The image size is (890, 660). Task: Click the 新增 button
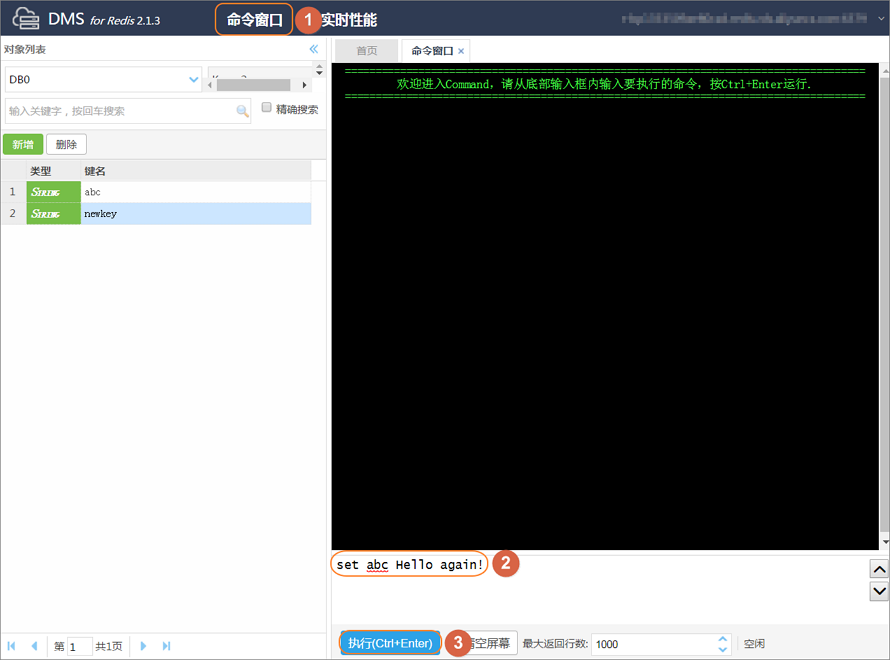point(23,144)
